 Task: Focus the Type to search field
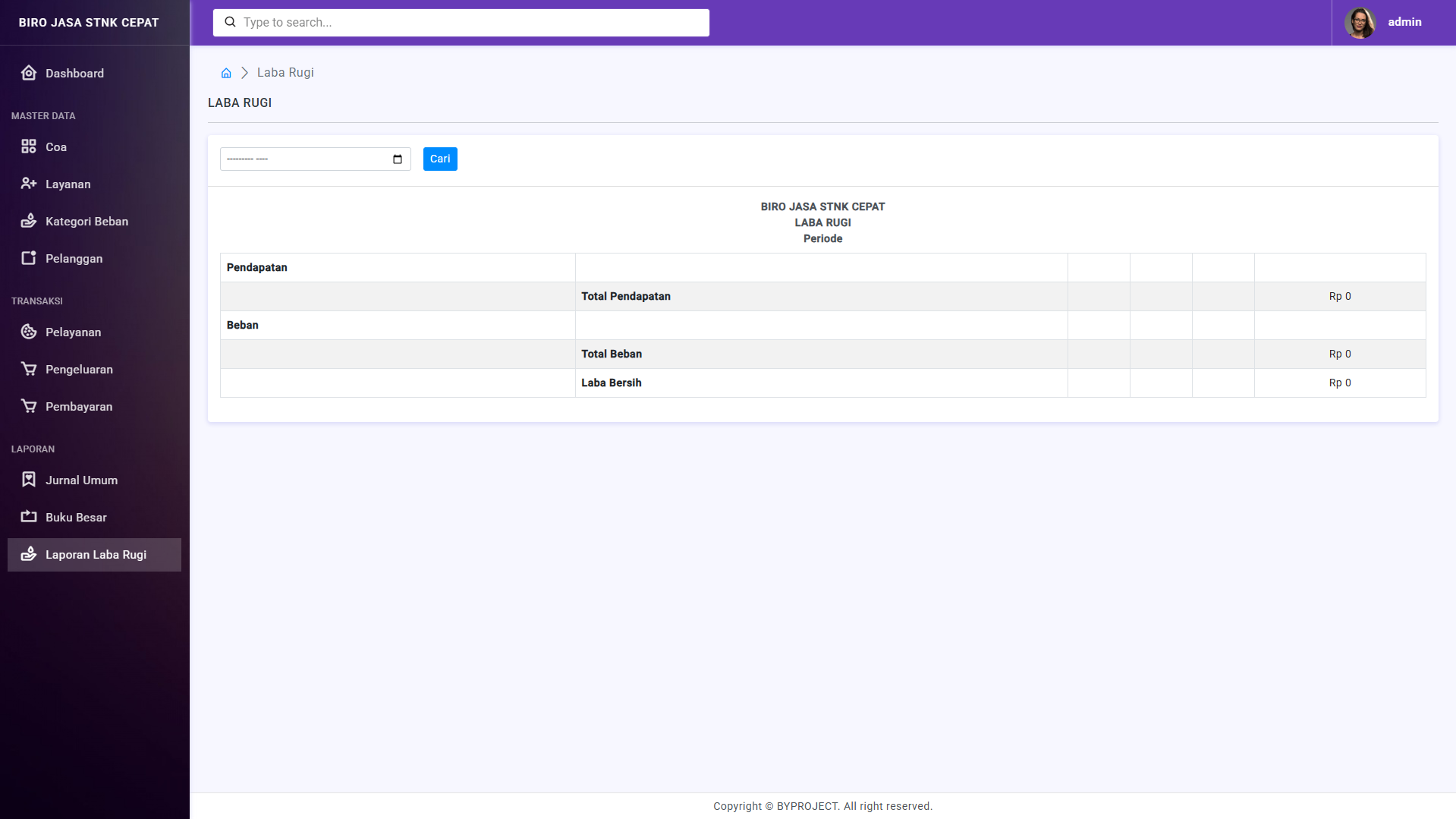point(461,23)
